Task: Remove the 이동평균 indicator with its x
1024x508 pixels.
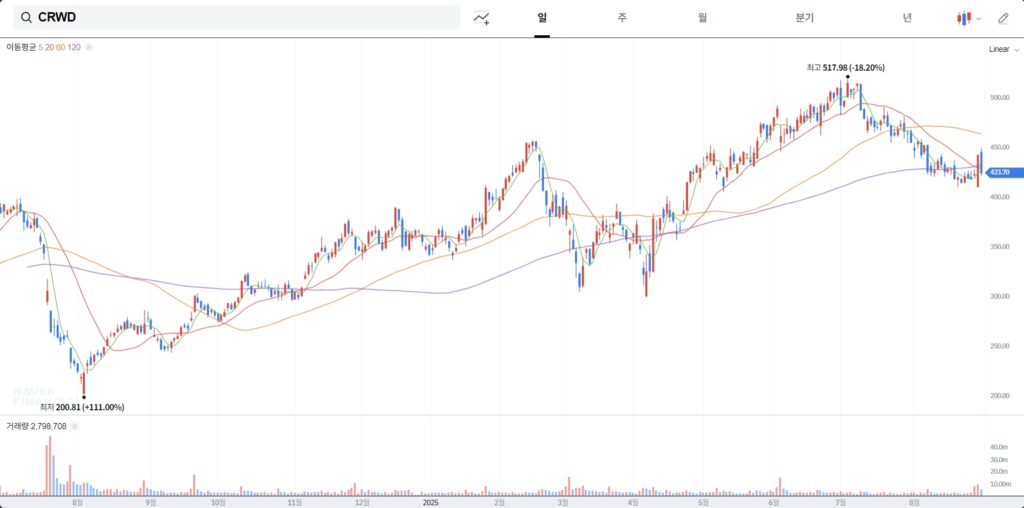Action: [x=89, y=47]
